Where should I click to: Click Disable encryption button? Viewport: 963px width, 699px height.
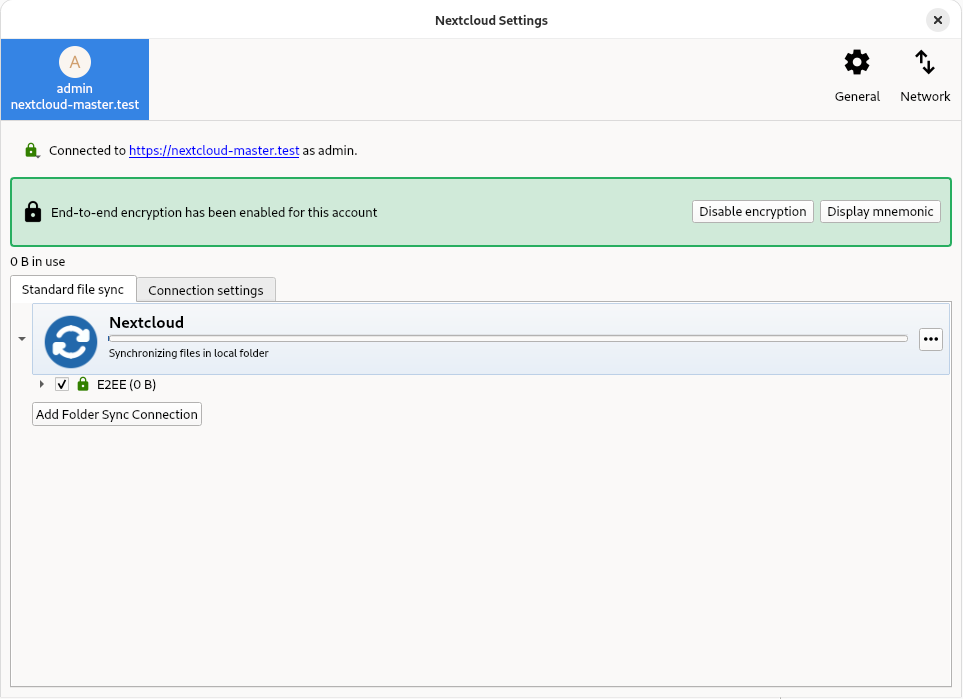[x=752, y=212]
